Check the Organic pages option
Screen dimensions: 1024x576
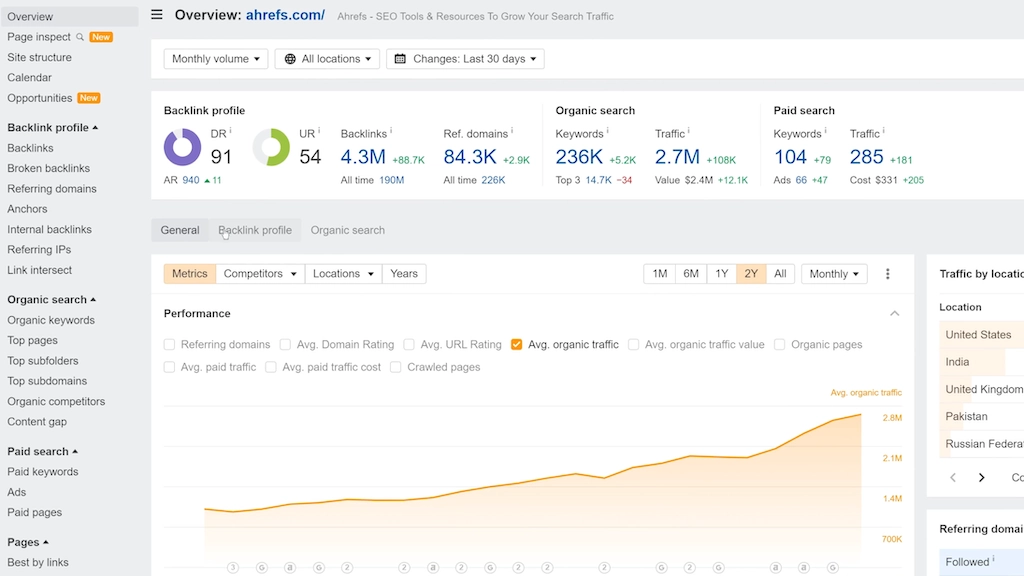coord(780,344)
